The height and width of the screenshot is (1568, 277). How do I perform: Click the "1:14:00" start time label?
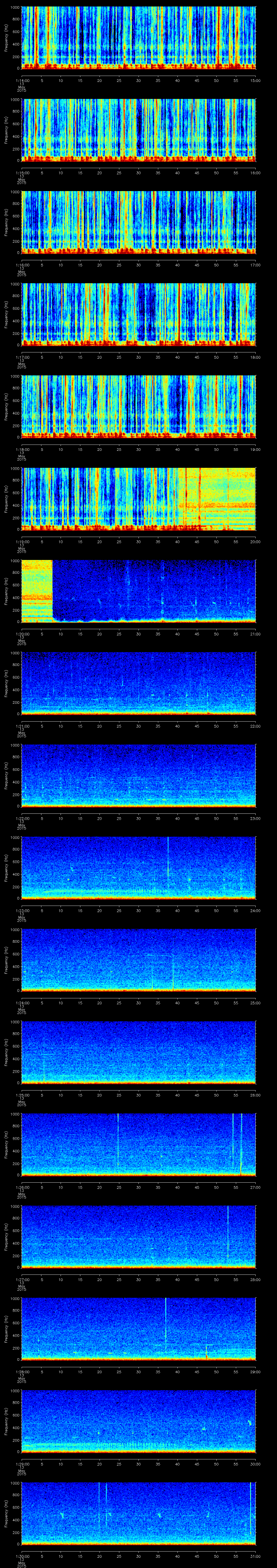[x=22, y=80]
